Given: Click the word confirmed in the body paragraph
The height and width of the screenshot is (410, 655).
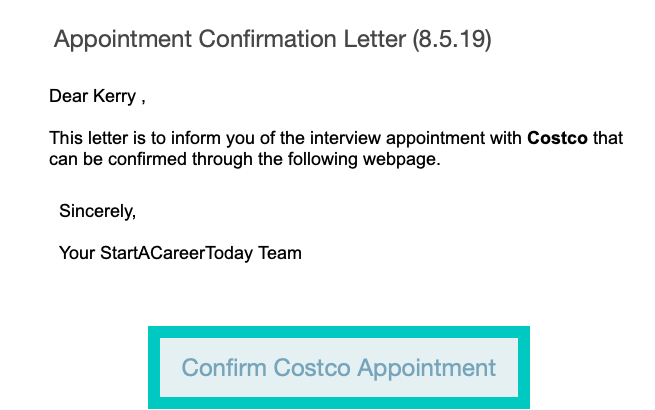Looking at the screenshot, I should pos(147,158).
